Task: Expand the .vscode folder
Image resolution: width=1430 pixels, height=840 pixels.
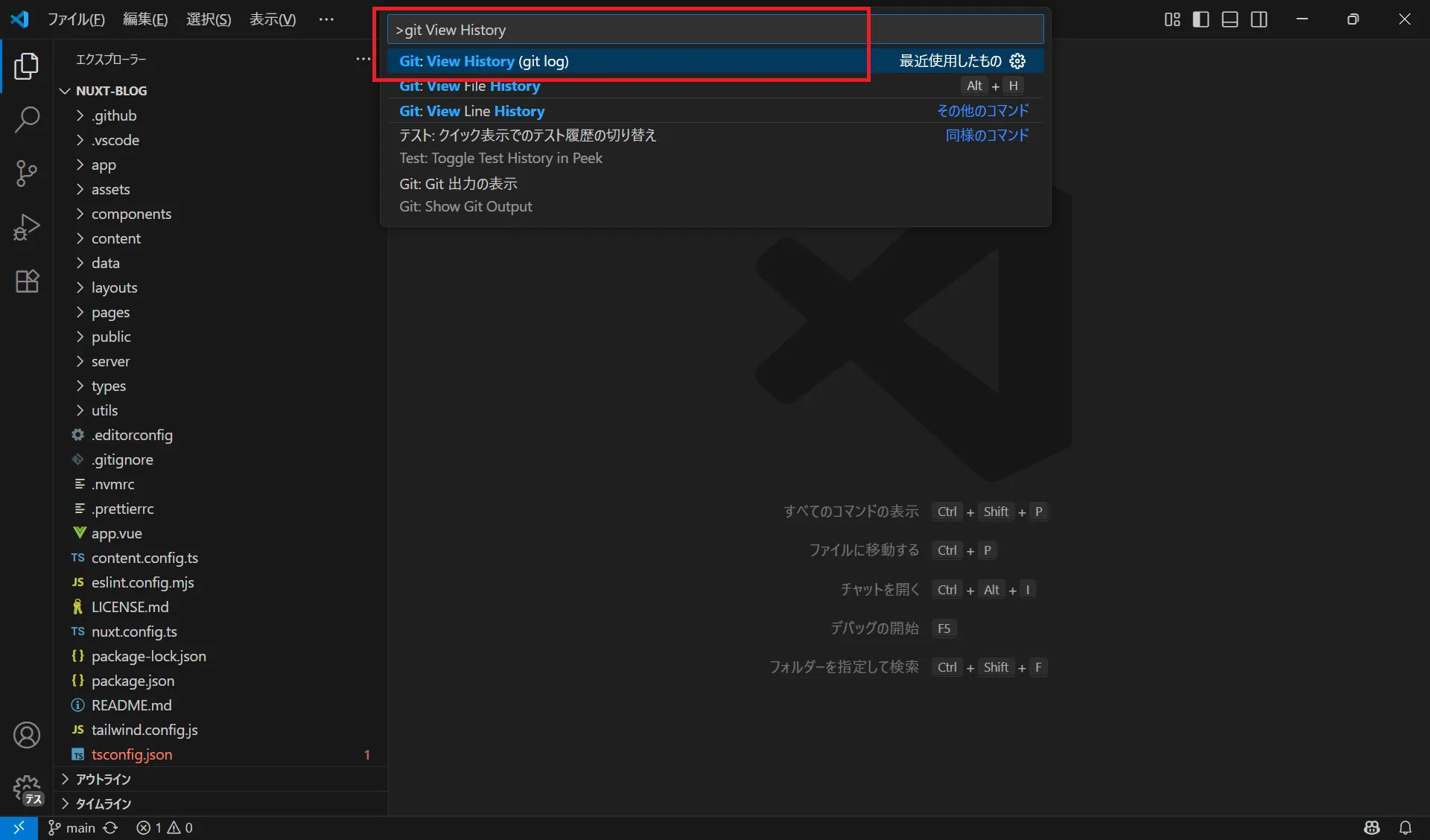Action: pos(220,140)
